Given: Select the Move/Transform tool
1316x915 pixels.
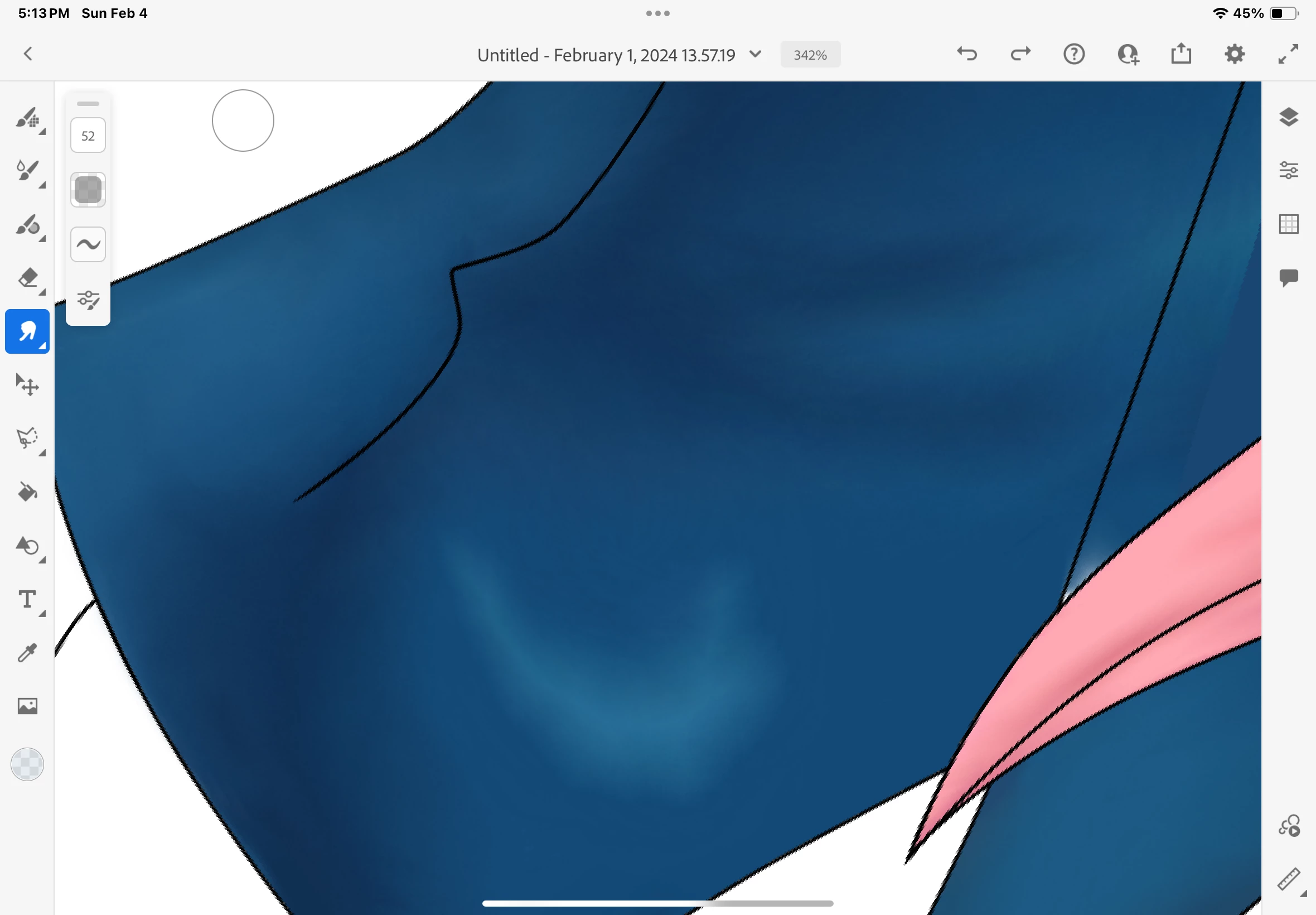Looking at the screenshot, I should click(x=27, y=384).
